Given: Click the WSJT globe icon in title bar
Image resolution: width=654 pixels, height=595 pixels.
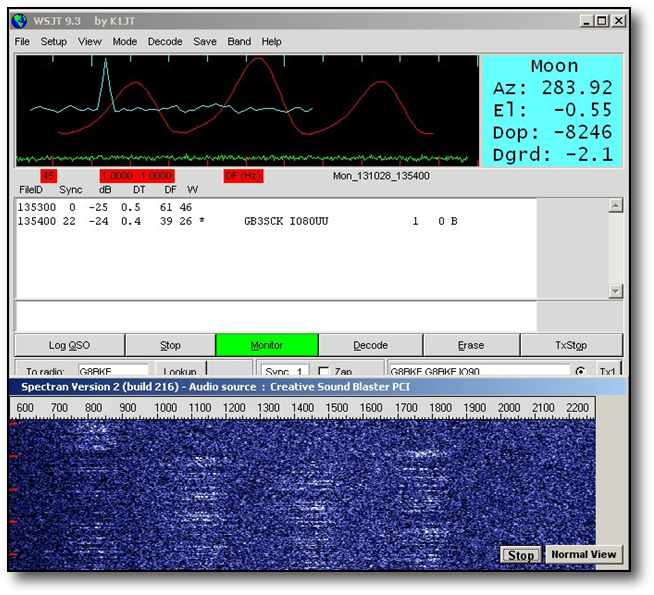Looking at the screenshot, I should [20, 20].
